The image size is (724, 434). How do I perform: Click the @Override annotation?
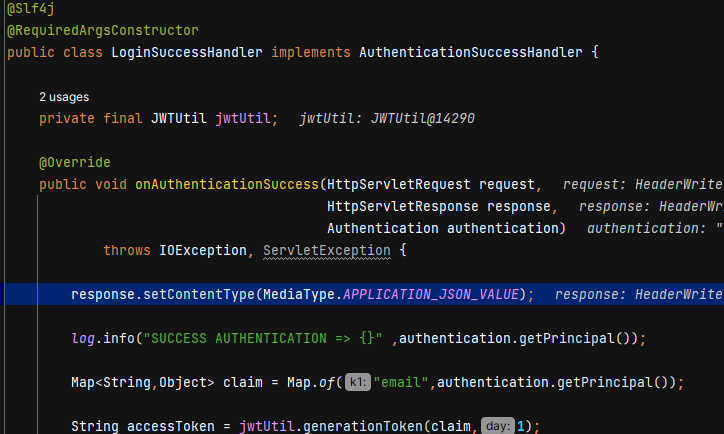click(x=75, y=163)
